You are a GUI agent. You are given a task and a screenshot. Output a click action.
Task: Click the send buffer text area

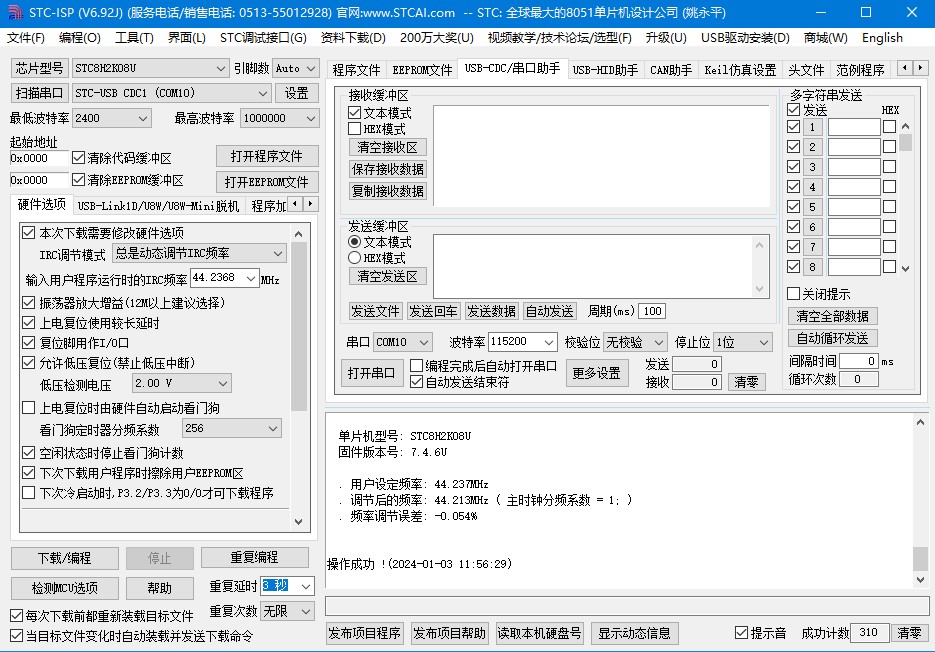601,266
